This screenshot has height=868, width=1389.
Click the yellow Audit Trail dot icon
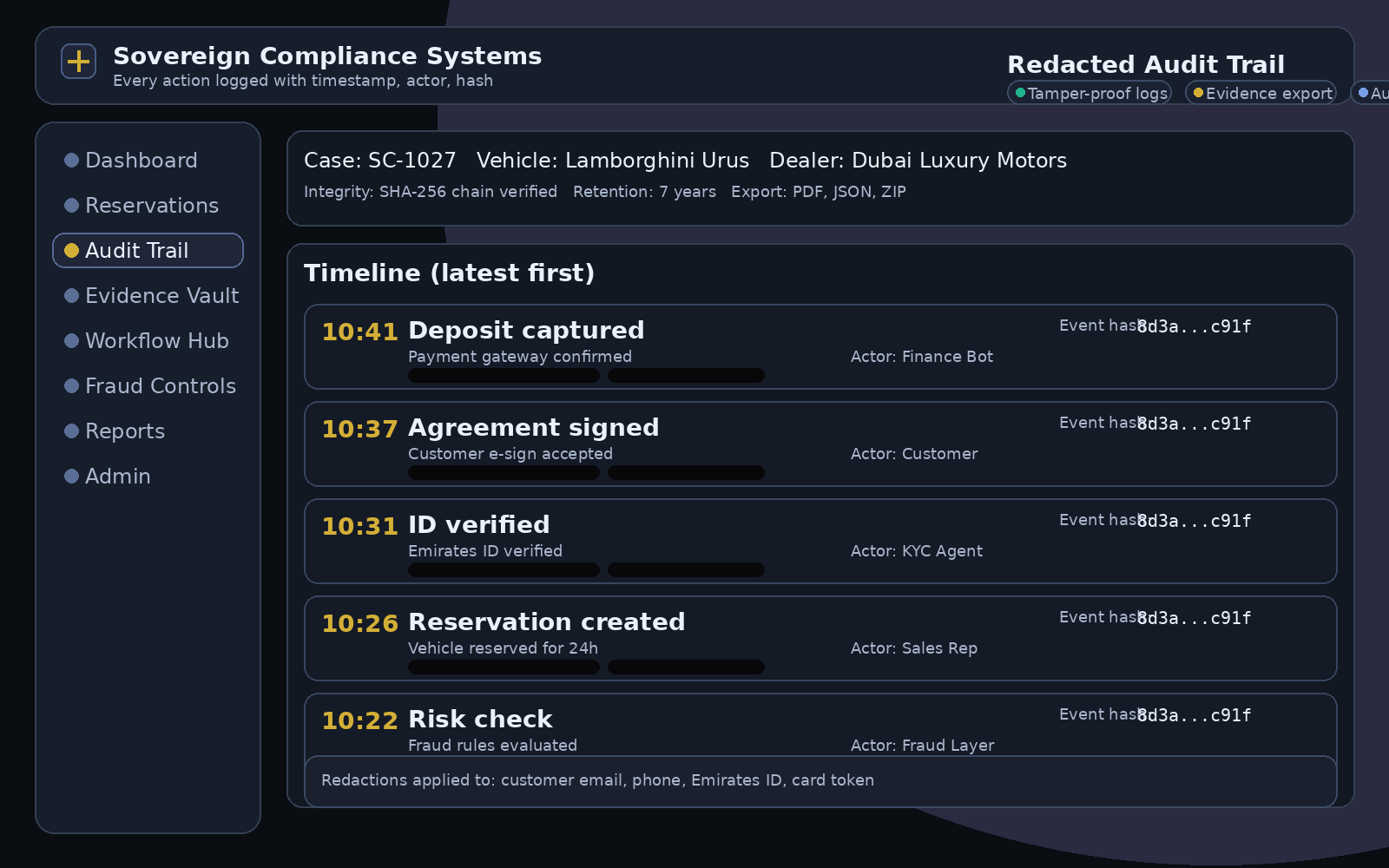[x=72, y=251]
